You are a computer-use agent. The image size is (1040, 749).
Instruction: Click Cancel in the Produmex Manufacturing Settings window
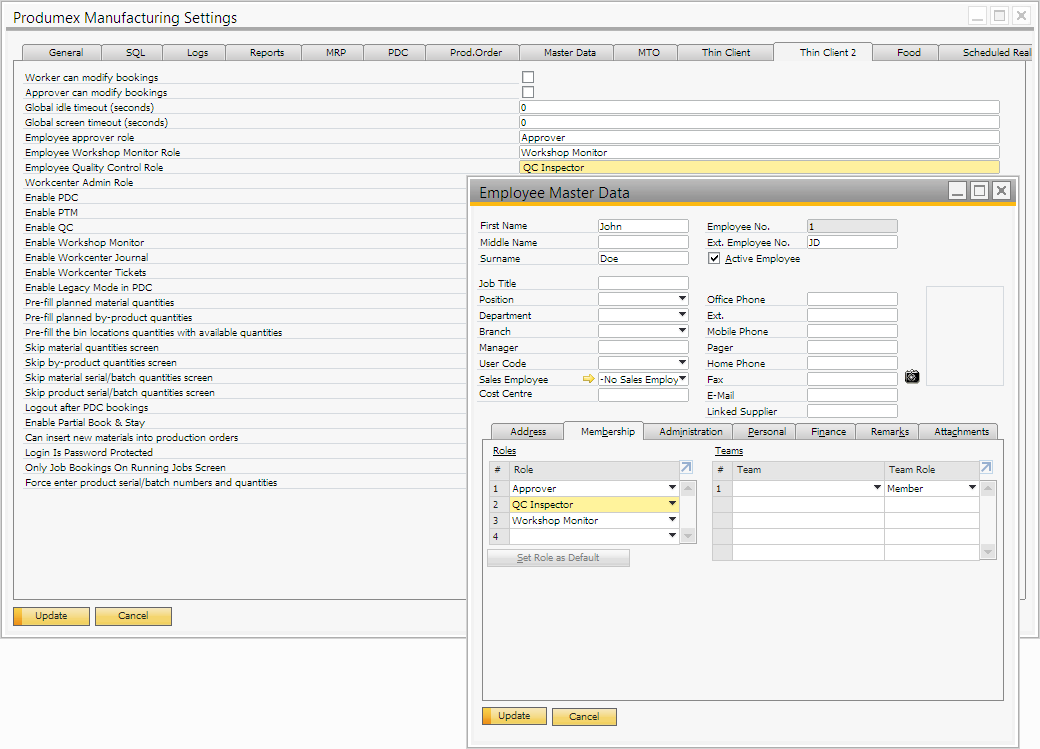click(133, 616)
